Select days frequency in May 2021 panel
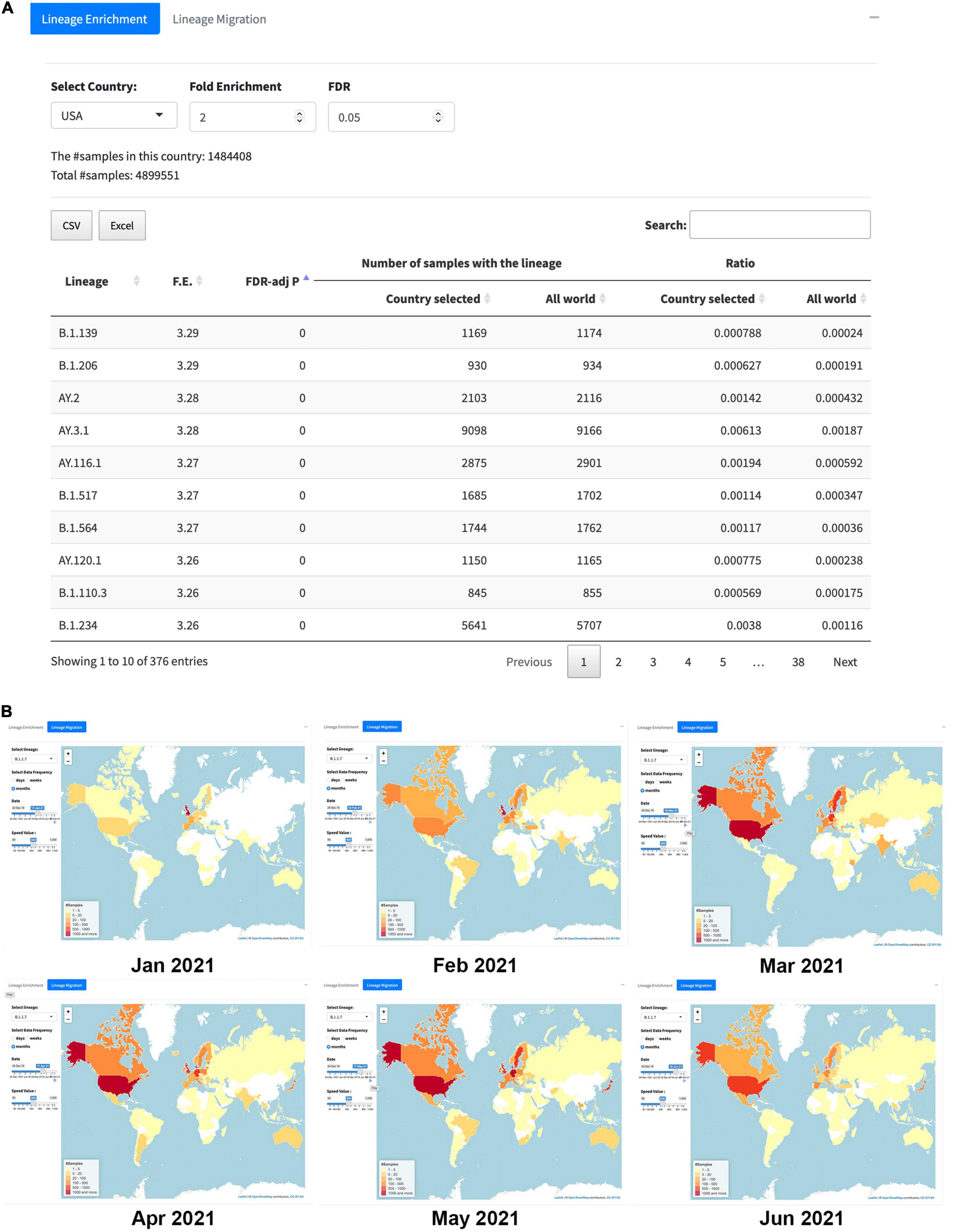This screenshot has width=954, height=1232. tap(329, 1039)
